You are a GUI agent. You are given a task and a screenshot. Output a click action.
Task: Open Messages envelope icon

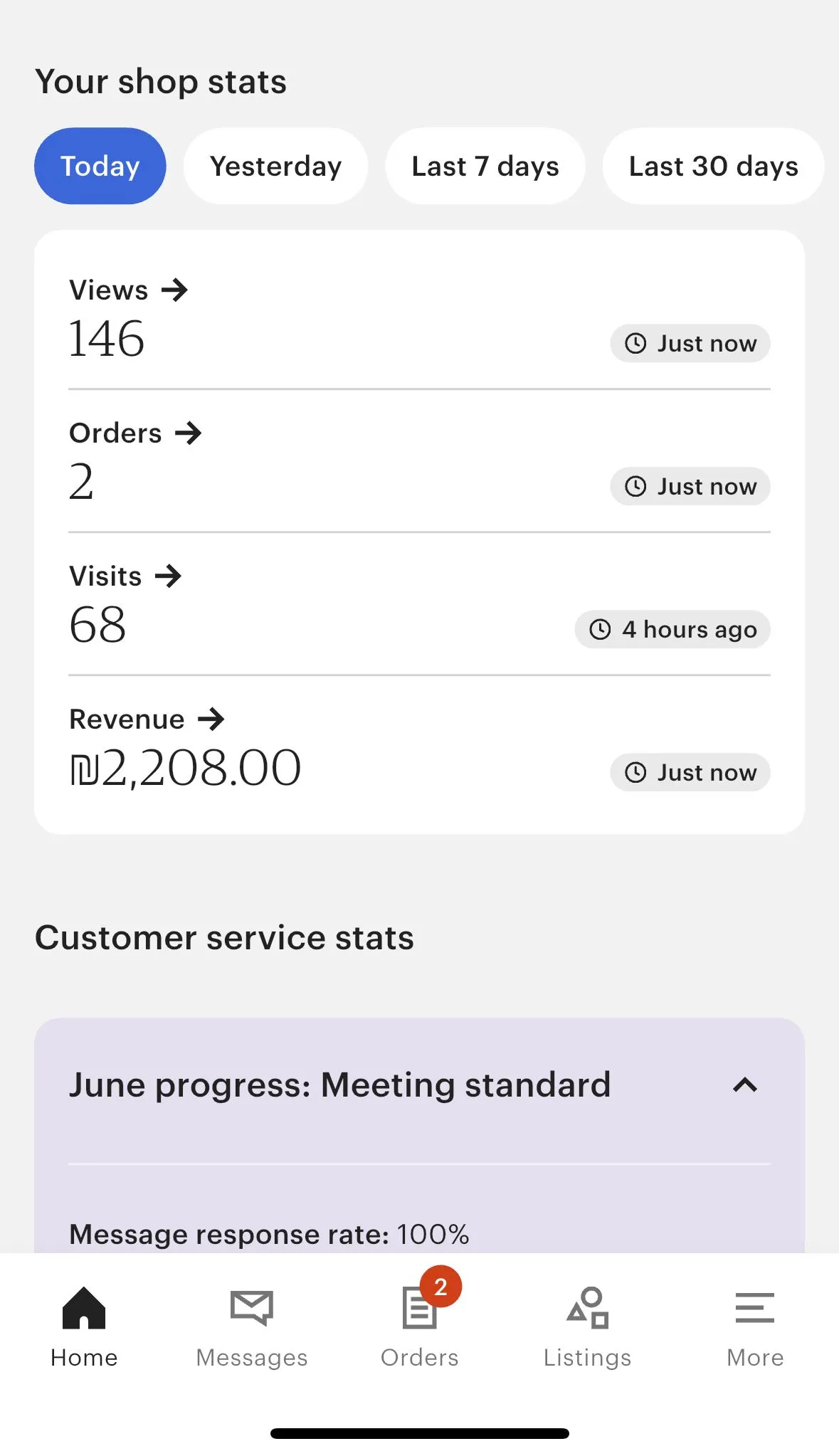[x=252, y=1308]
